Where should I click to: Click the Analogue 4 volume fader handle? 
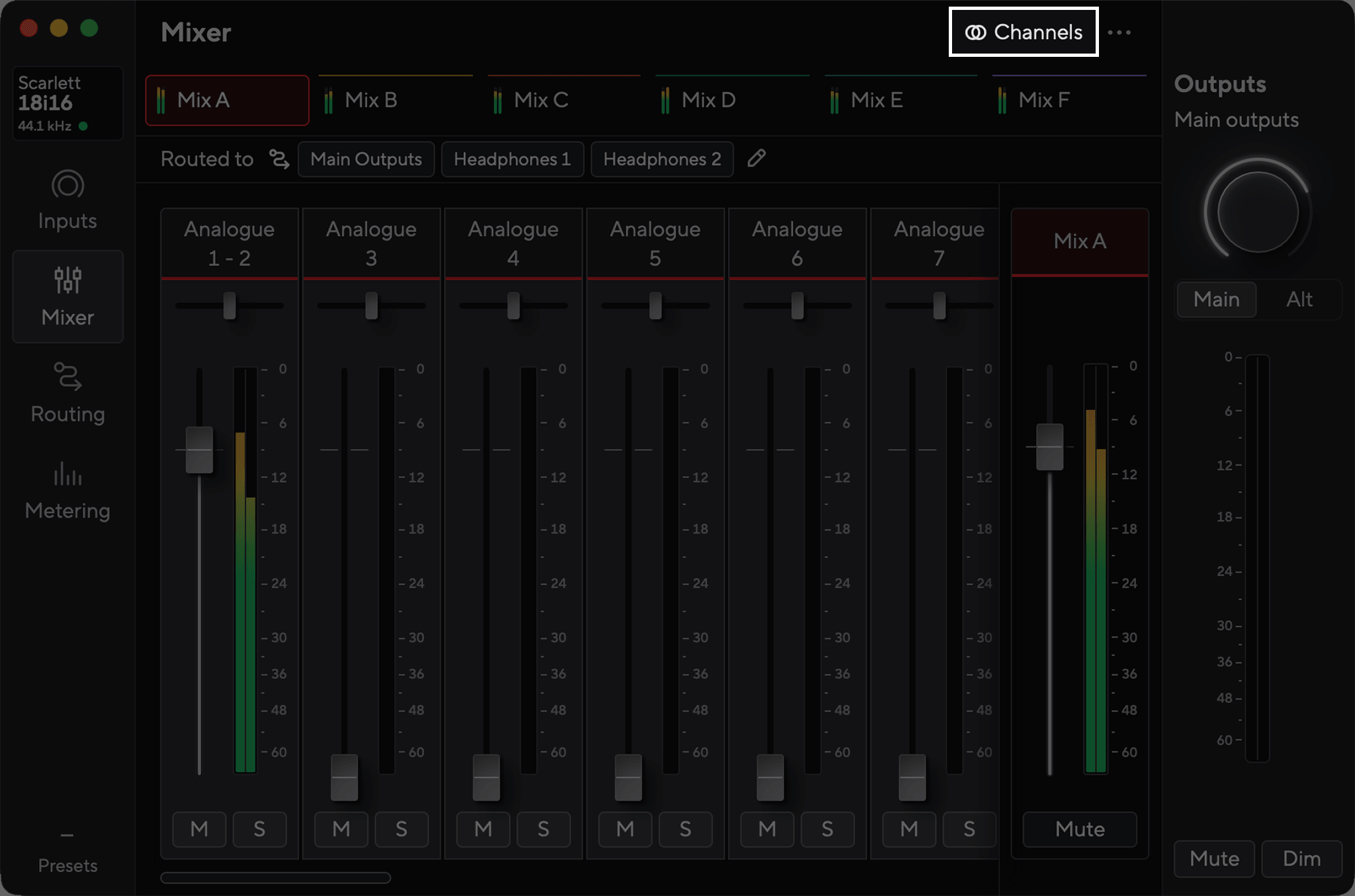(x=486, y=777)
